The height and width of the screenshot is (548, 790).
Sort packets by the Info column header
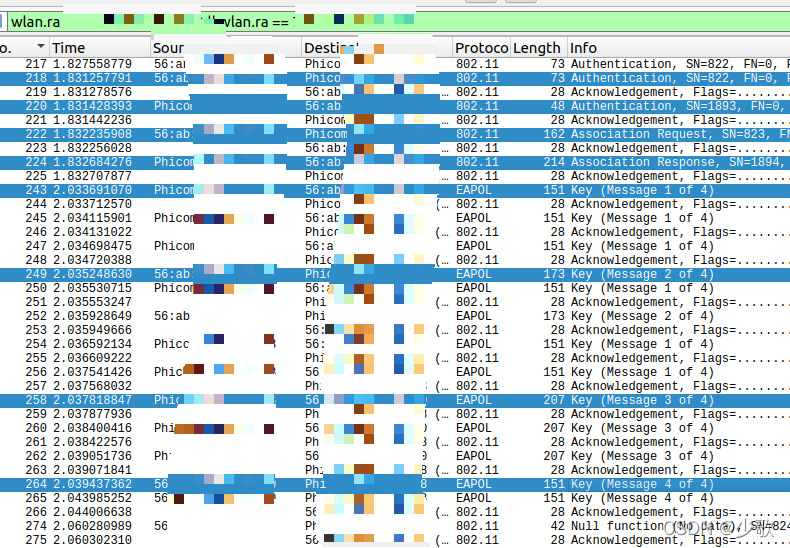[x=679, y=48]
